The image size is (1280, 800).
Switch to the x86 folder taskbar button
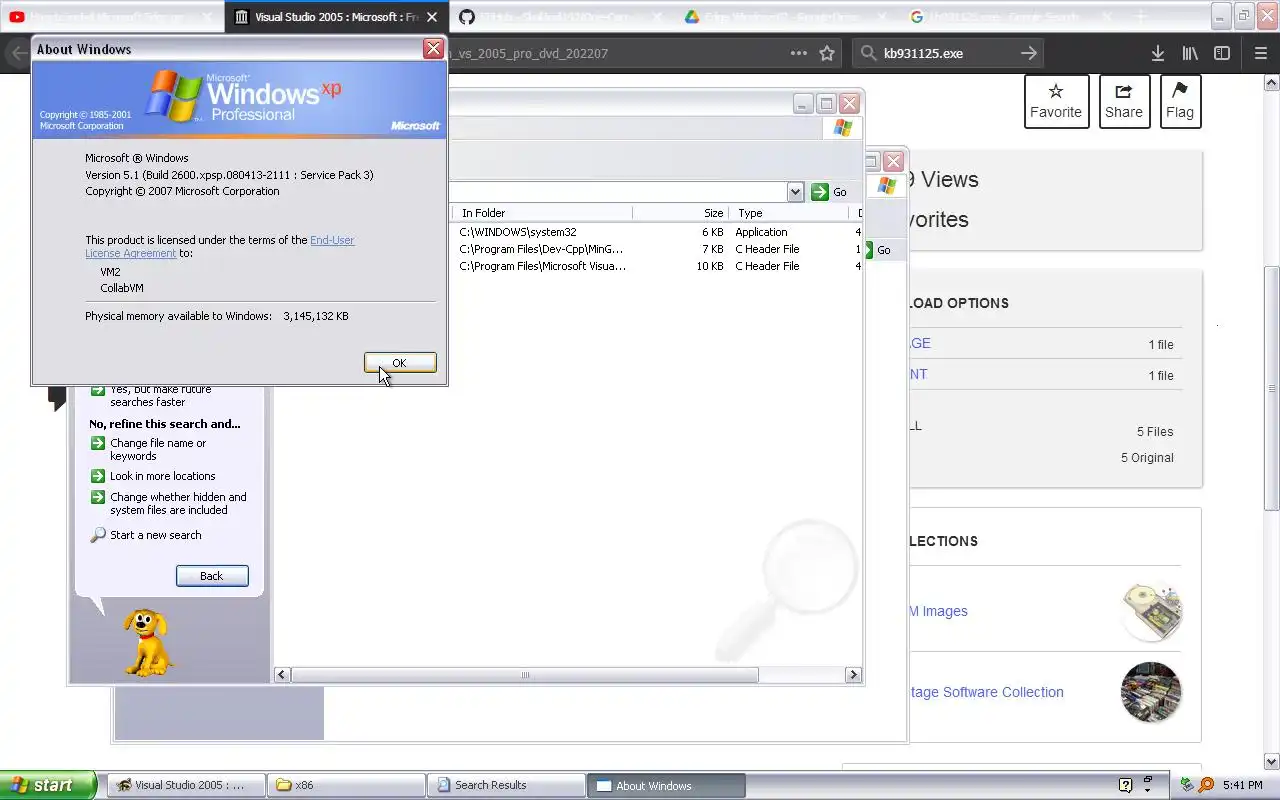(346, 785)
